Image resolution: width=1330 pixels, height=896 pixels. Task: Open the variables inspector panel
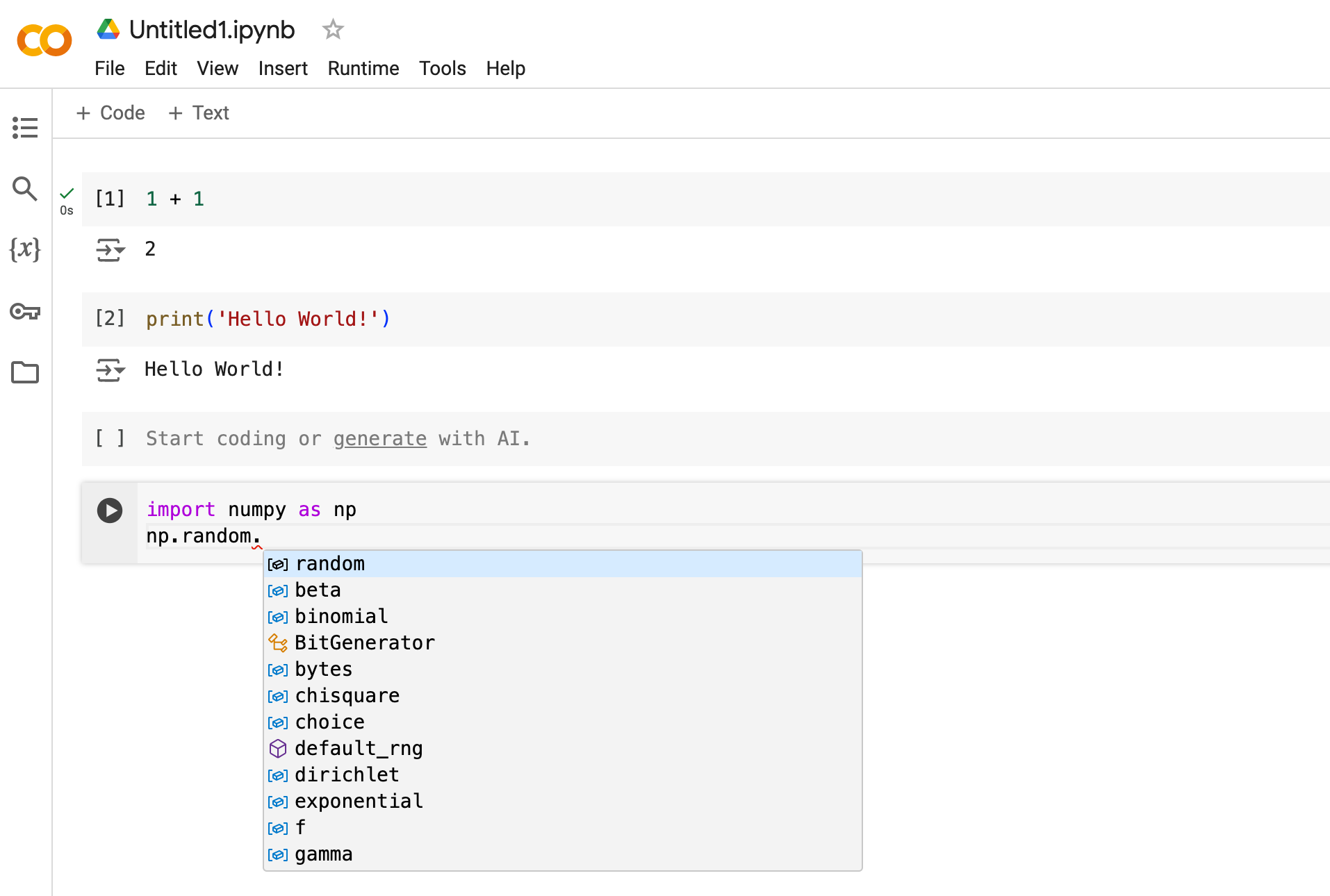(x=25, y=249)
